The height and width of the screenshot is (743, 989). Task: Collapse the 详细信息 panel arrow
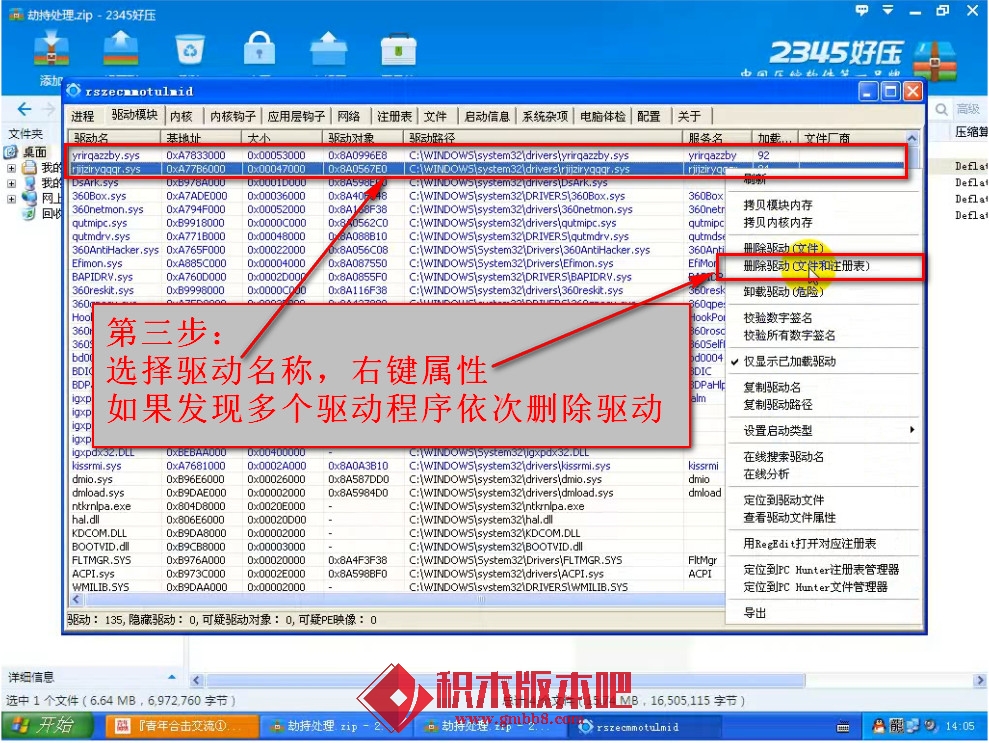[x=172, y=677]
